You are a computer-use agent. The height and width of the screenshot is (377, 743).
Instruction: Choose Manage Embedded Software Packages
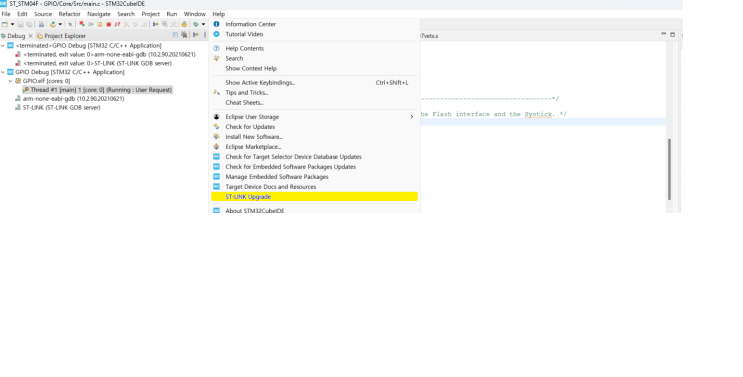pos(314,177)
